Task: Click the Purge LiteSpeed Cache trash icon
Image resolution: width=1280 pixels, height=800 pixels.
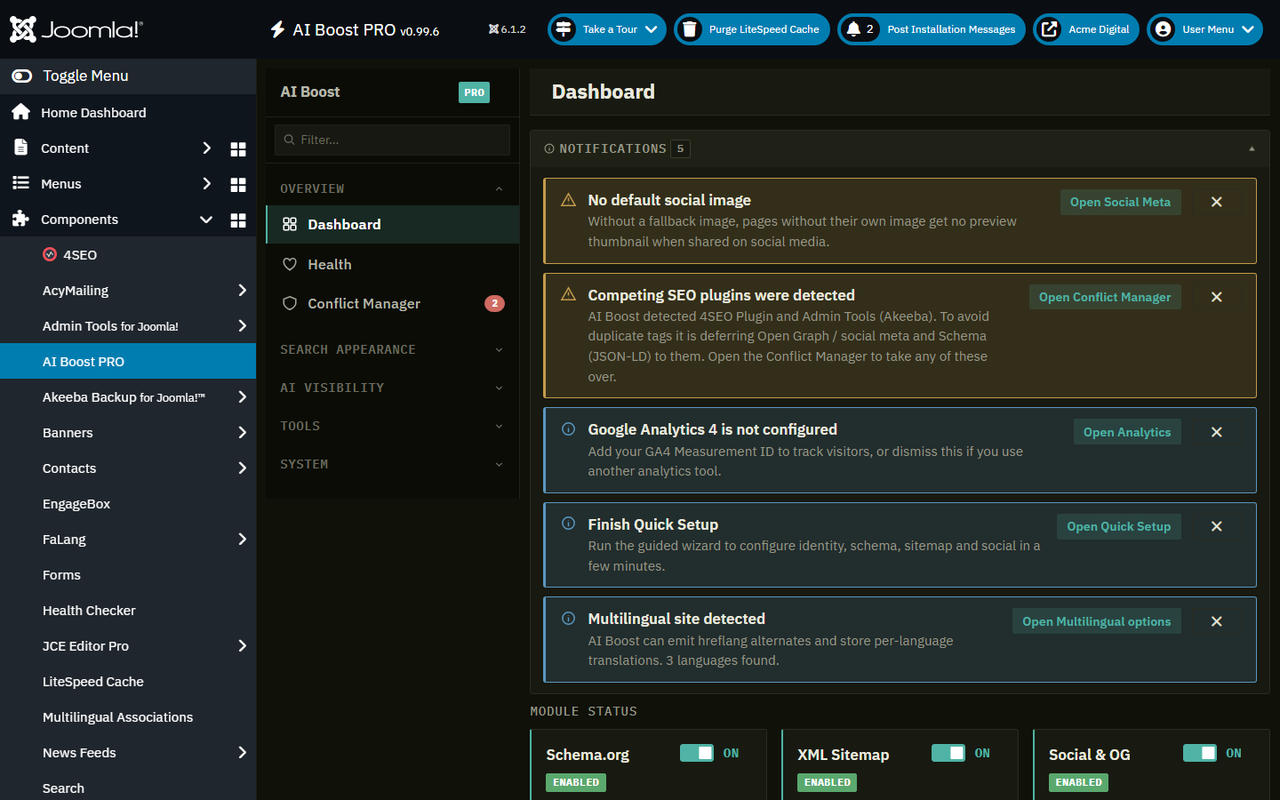Action: coord(690,29)
